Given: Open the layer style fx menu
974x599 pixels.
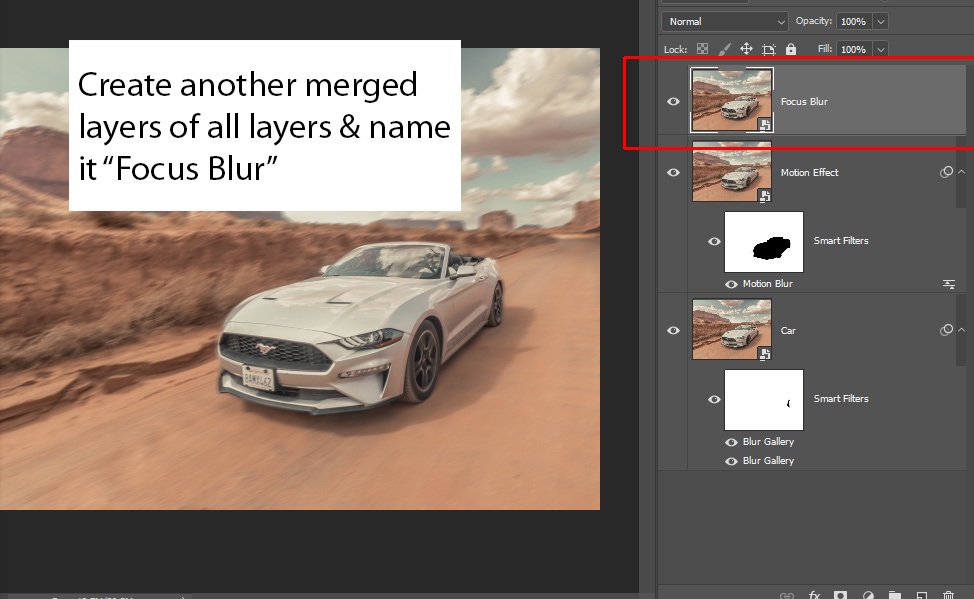Looking at the screenshot, I should [x=814, y=595].
